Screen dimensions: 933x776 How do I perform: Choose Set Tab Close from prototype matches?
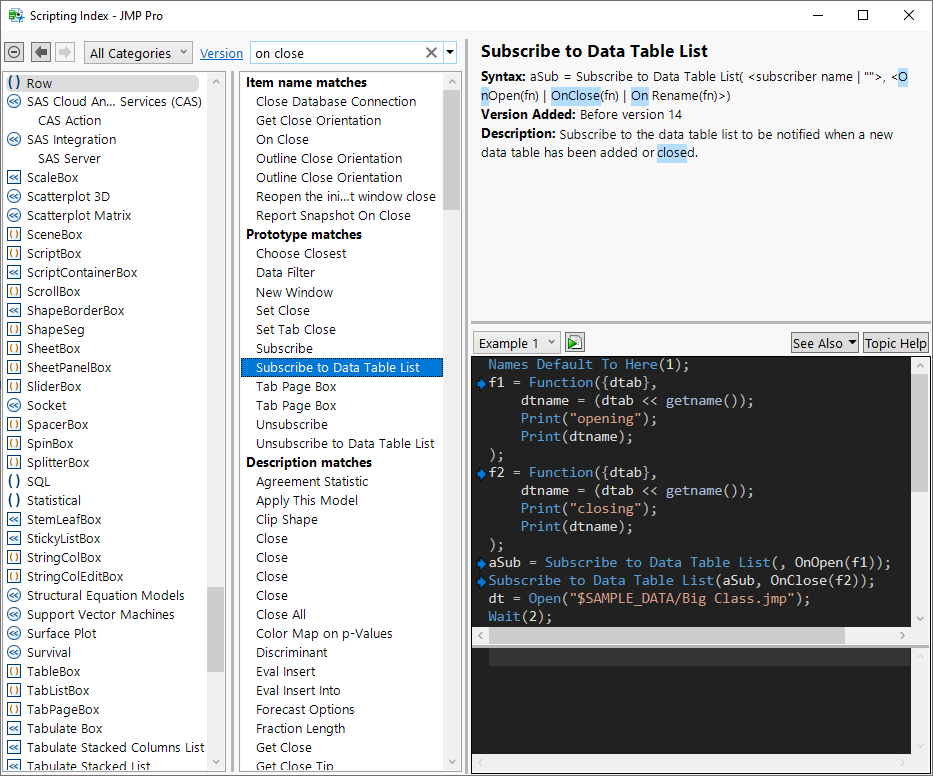tap(295, 330)
